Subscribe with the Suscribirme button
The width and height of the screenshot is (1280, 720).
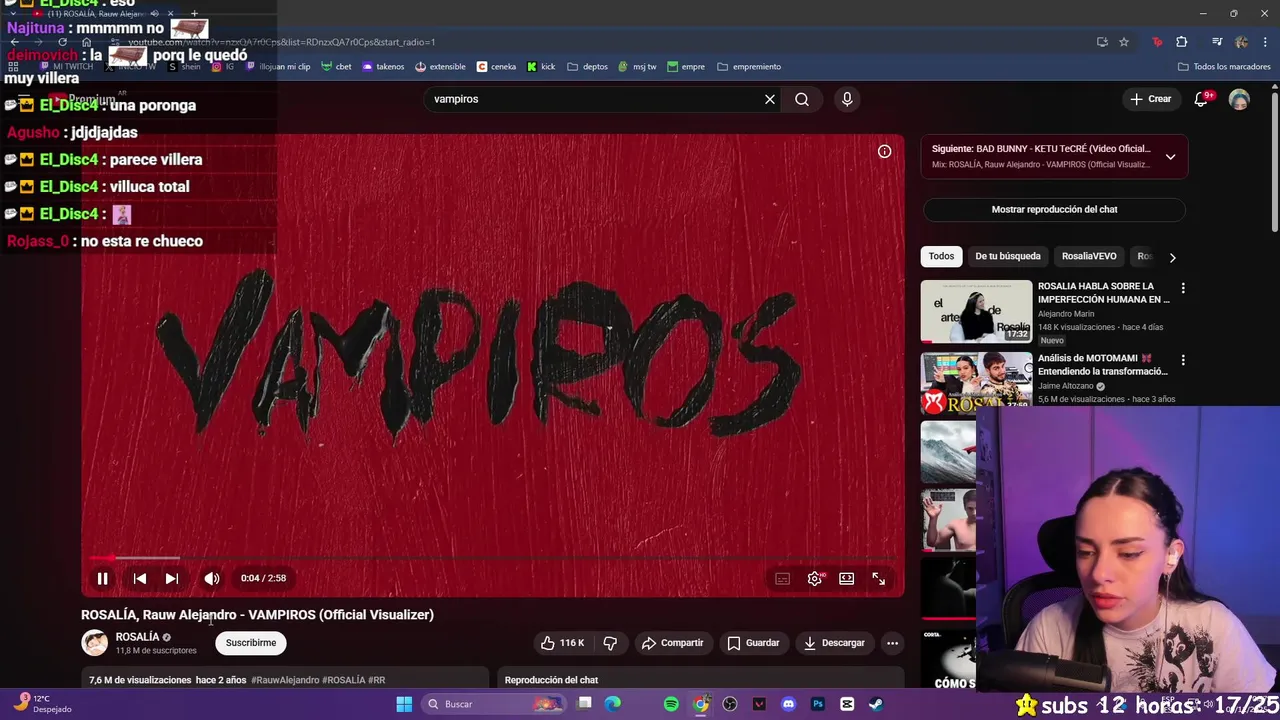tap(251, 643)
